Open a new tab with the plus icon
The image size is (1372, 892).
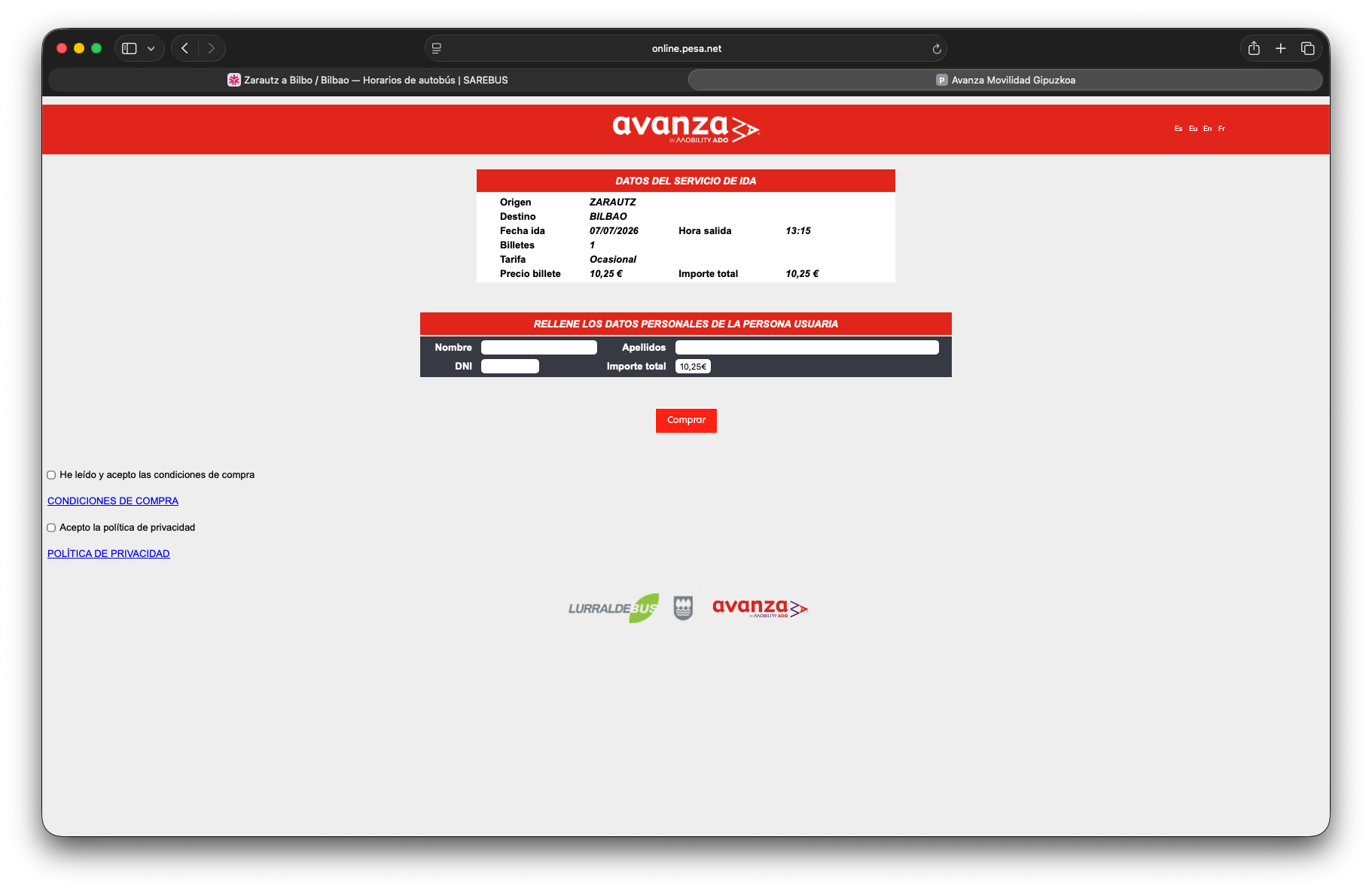(1280, 48)
